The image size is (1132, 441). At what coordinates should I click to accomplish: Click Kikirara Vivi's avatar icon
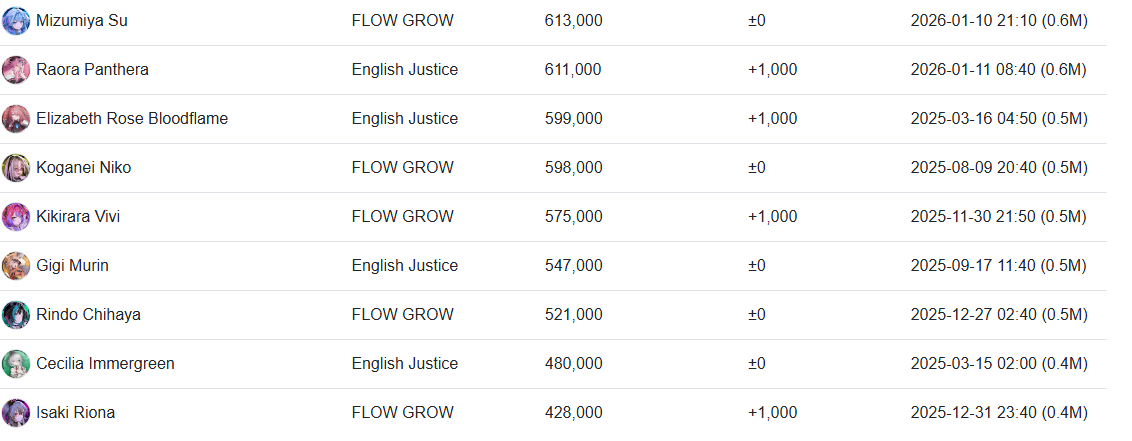point(16,217)
